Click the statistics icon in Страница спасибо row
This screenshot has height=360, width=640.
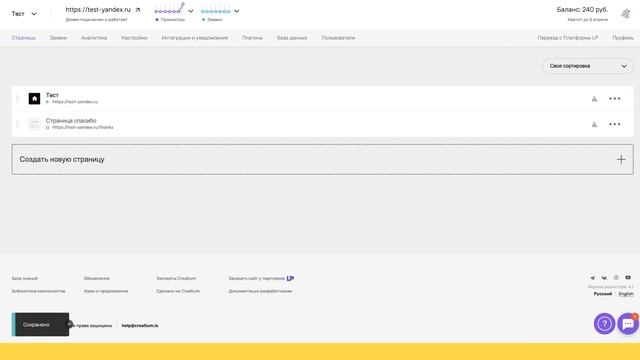pos(594,124)
